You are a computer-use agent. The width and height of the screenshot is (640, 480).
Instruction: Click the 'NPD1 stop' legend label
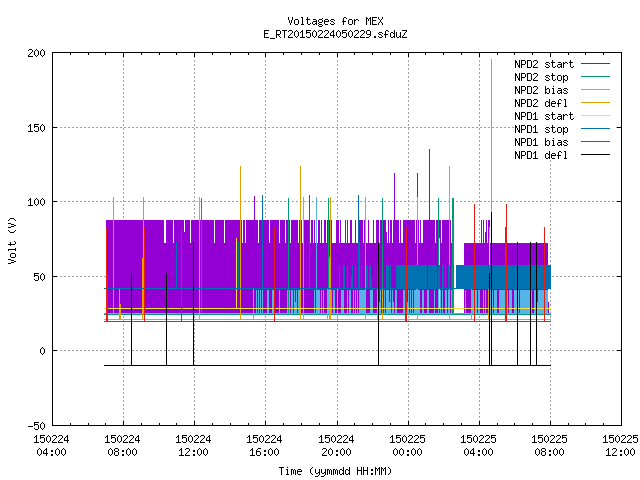541,129
